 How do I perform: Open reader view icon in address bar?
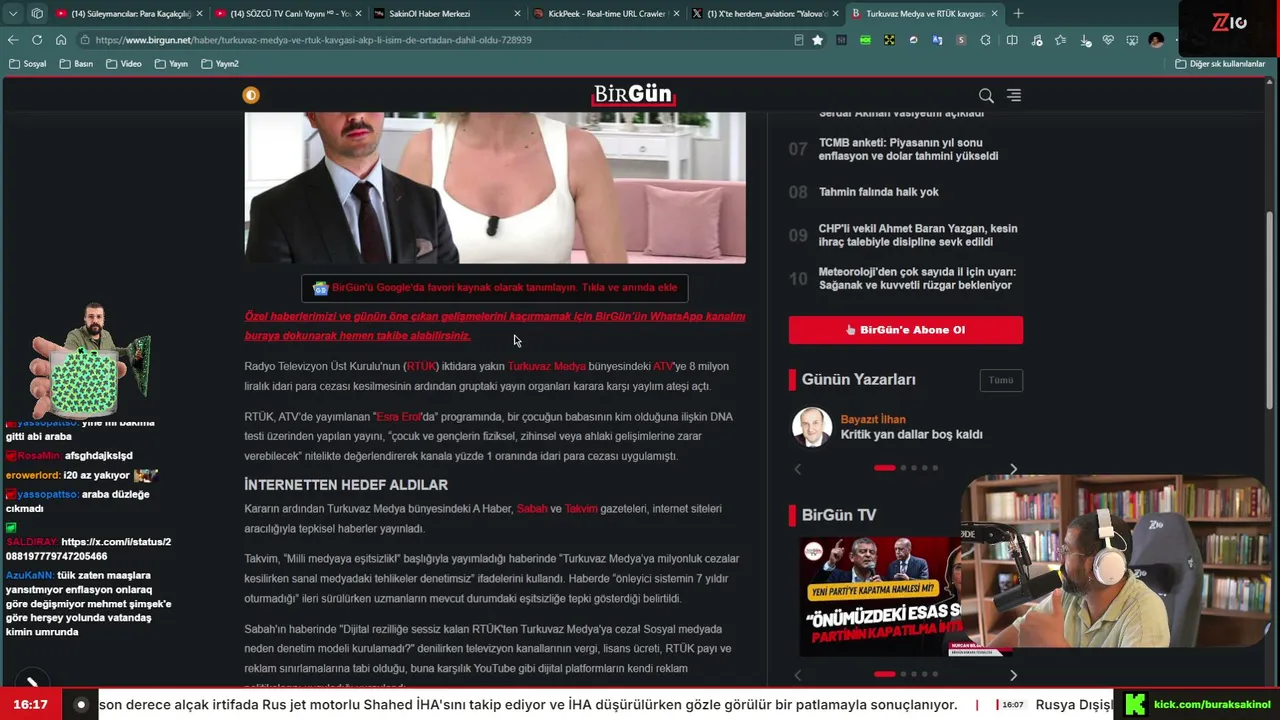(798, 40)
